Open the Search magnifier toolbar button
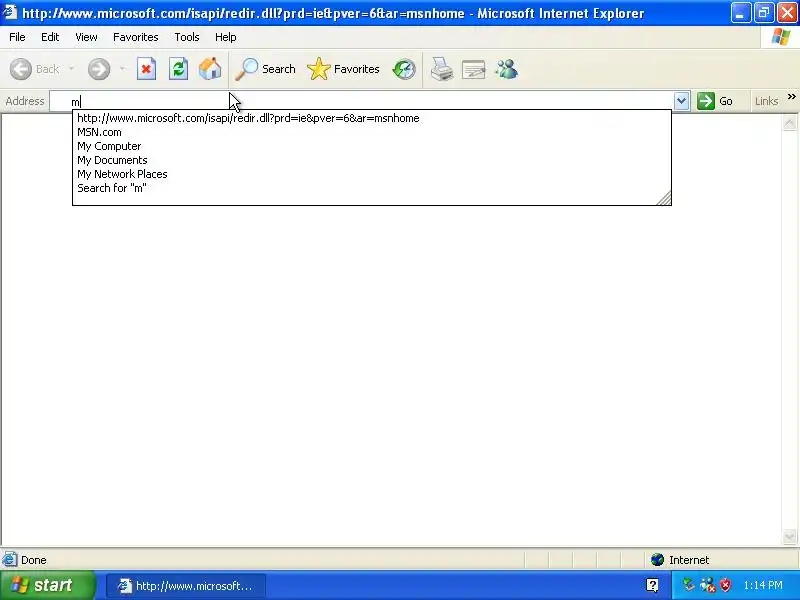 point(265,69)
